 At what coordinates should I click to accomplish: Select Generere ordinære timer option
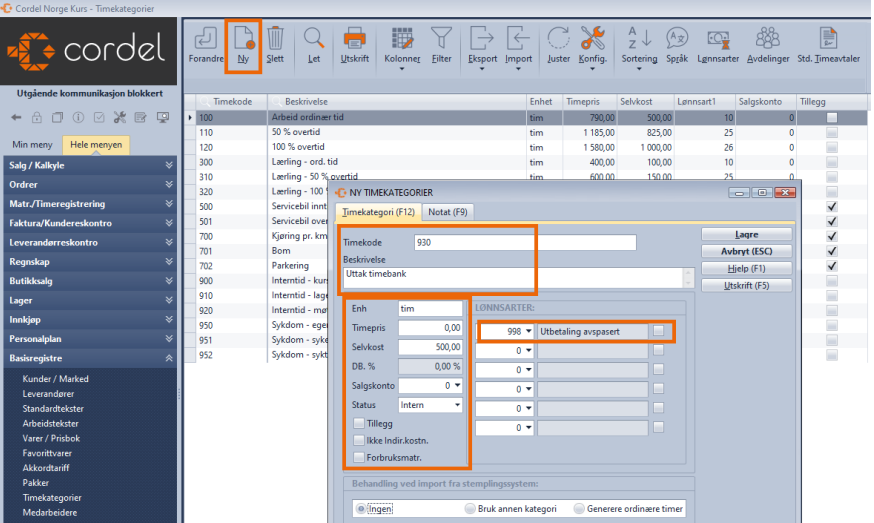[579, 509]
